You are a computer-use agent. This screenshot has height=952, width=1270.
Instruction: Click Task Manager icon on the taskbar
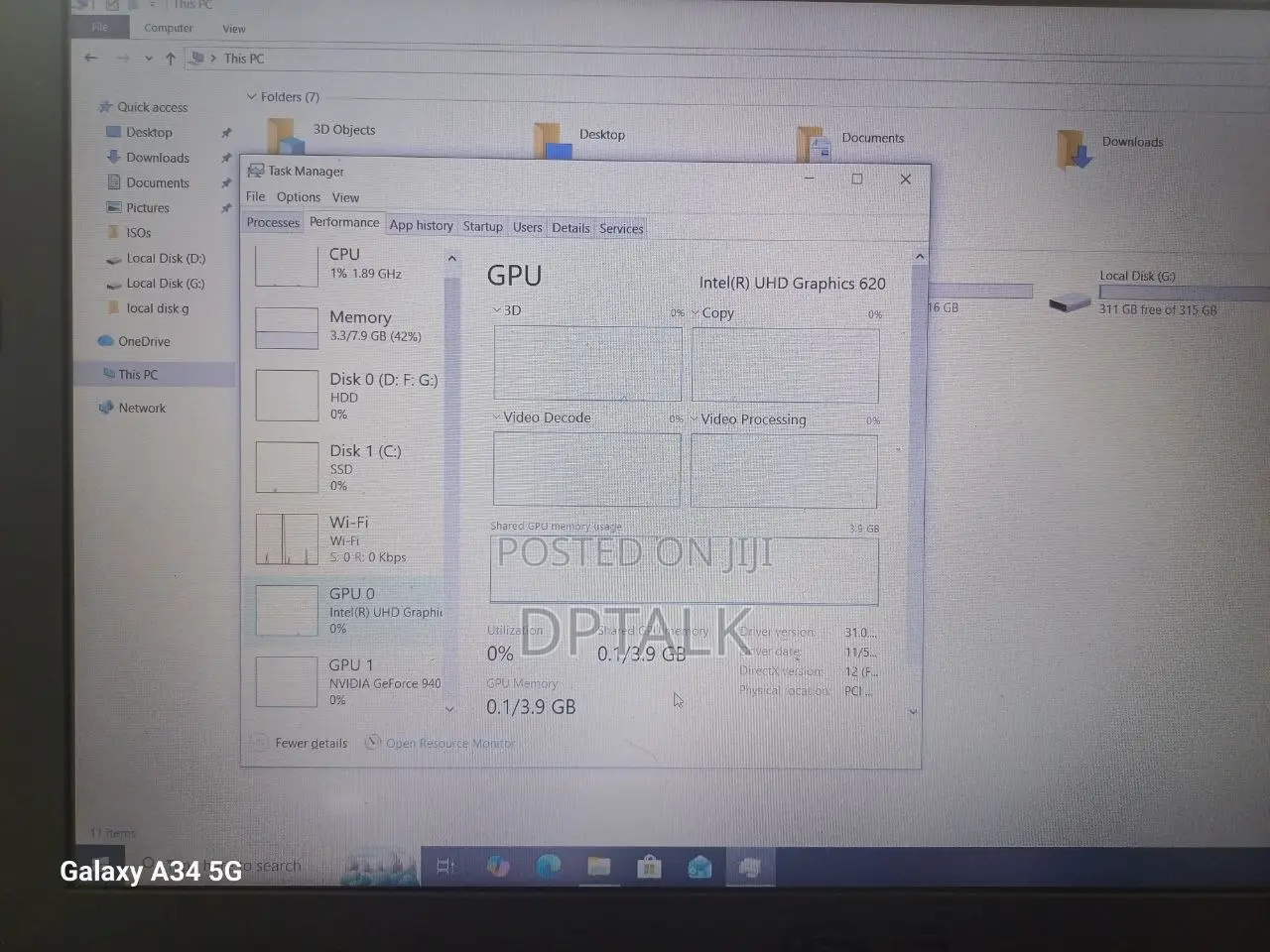pyautogui.click(x=750, y=868)
